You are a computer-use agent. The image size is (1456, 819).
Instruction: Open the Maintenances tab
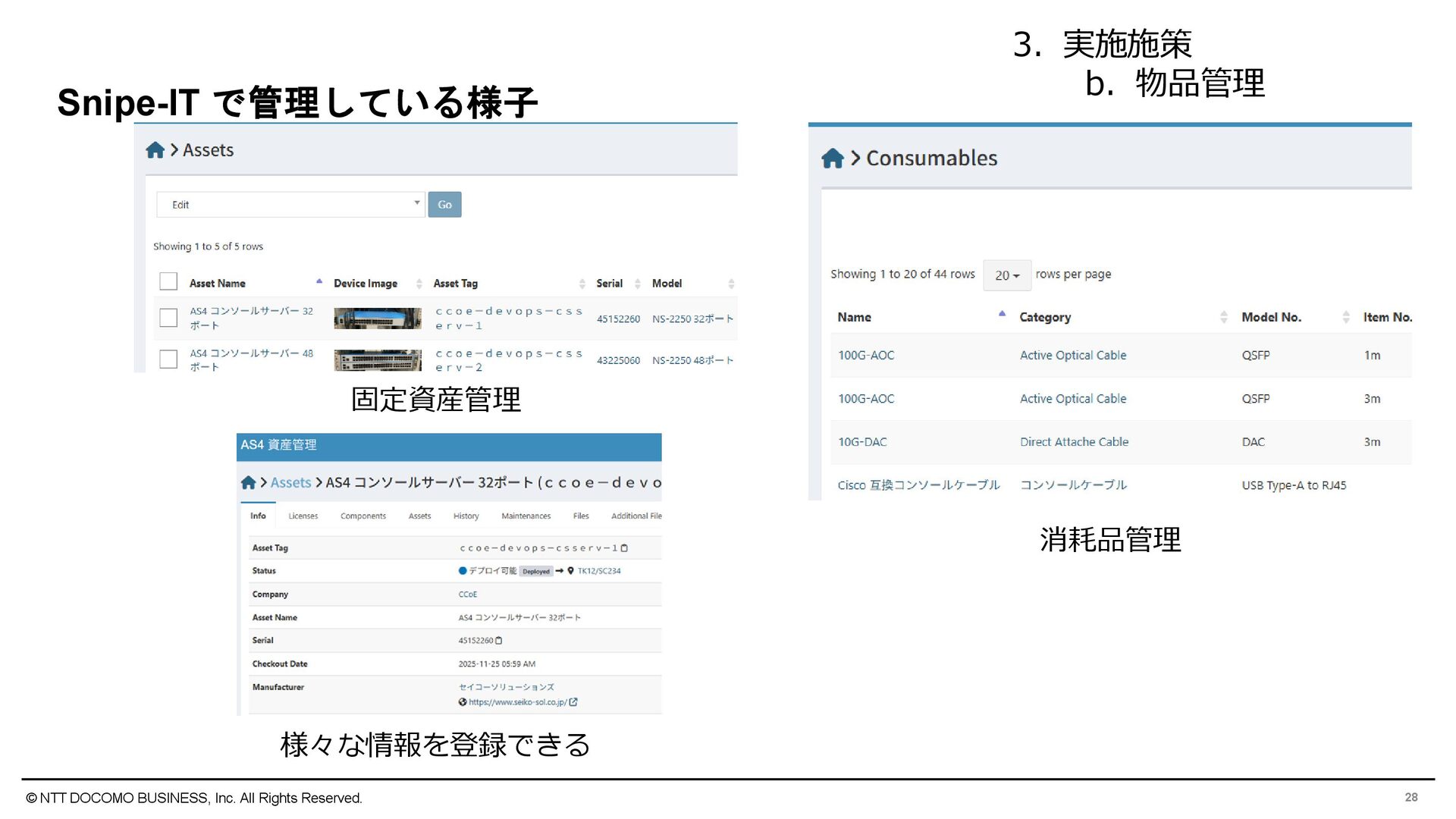(526, 516)
